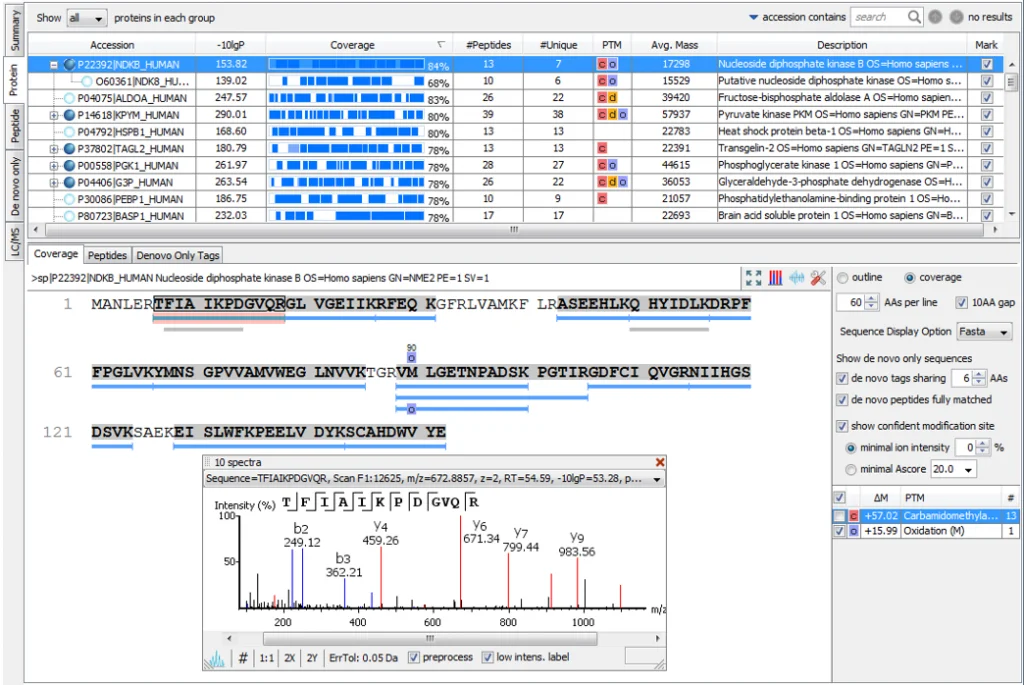Click the hash (#) icon in spectrum toolbar
The width and height of the screenshot is (1024, 685).
click(243, 658)
